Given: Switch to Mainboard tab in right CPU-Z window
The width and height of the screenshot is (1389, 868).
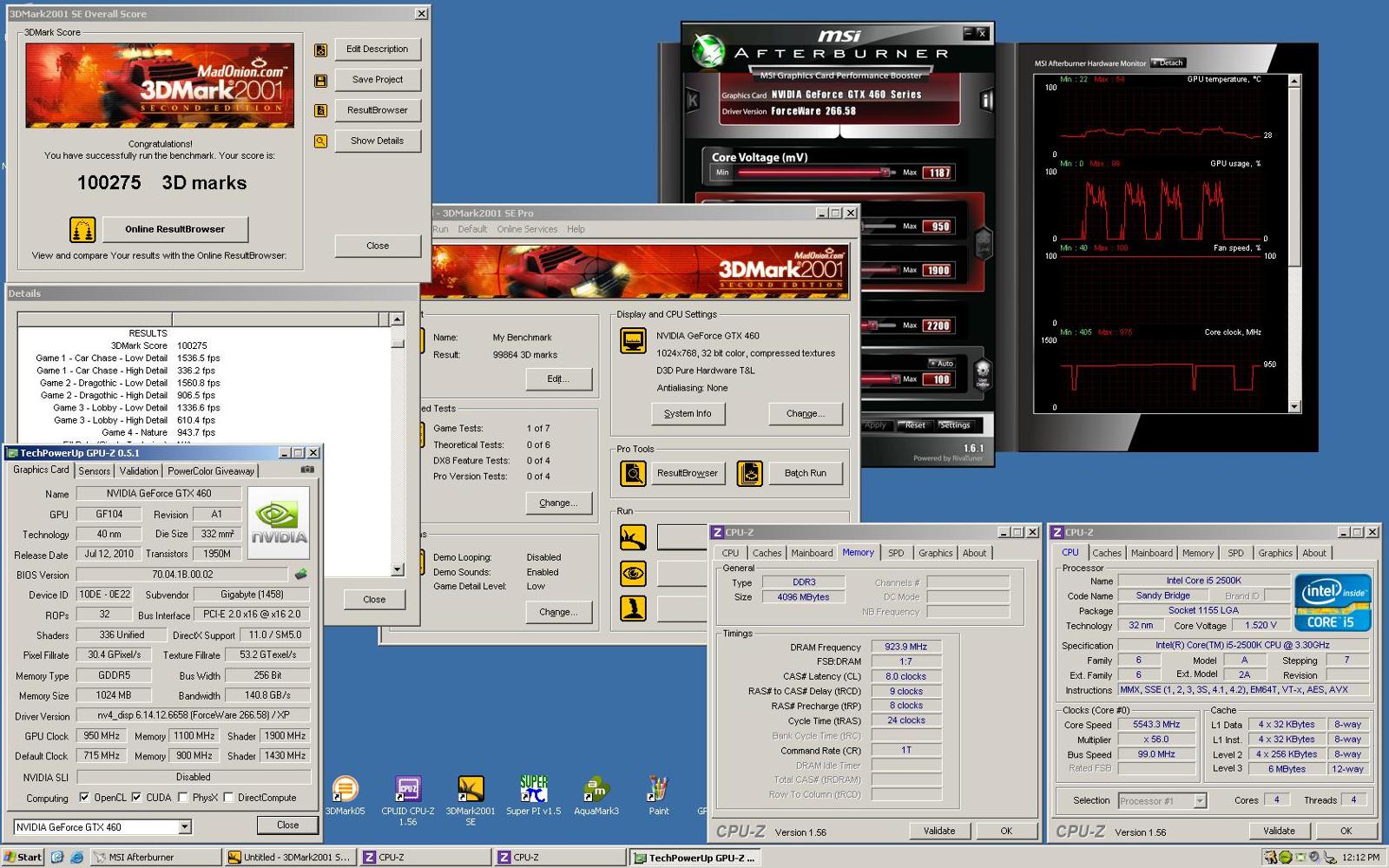Looking at the screenshot, I should 1152,553.
